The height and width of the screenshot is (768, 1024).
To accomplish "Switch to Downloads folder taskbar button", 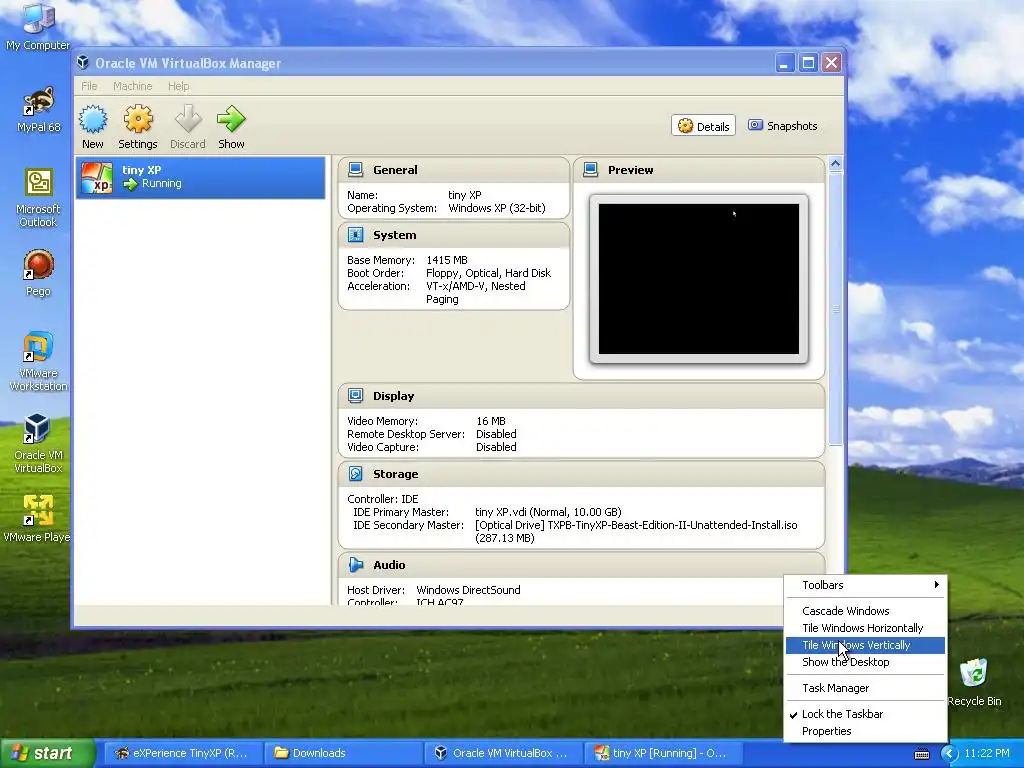I will (x=342, y=753).
